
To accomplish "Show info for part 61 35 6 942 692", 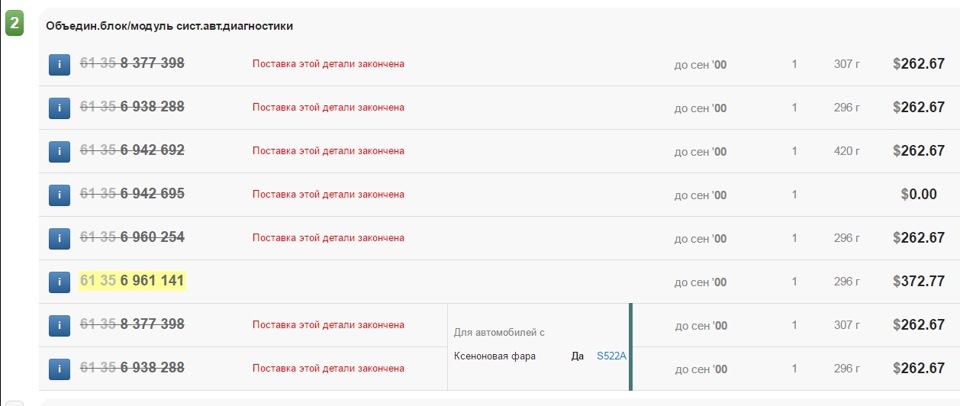I will point(59,151).
